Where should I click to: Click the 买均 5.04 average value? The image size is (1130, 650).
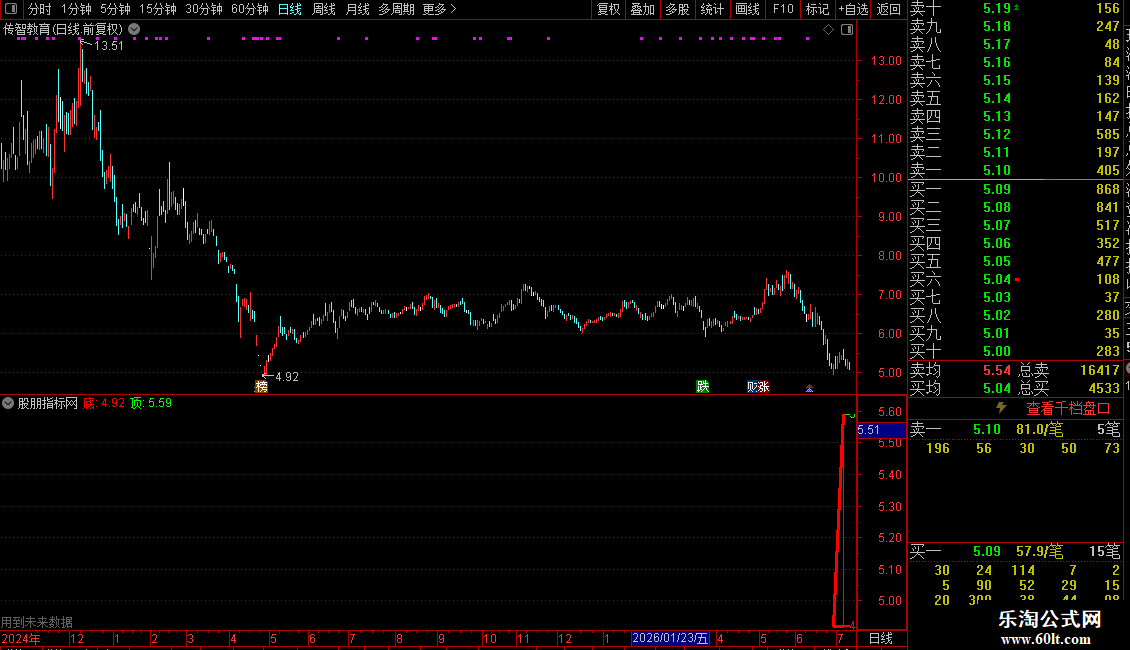point(997,388)
